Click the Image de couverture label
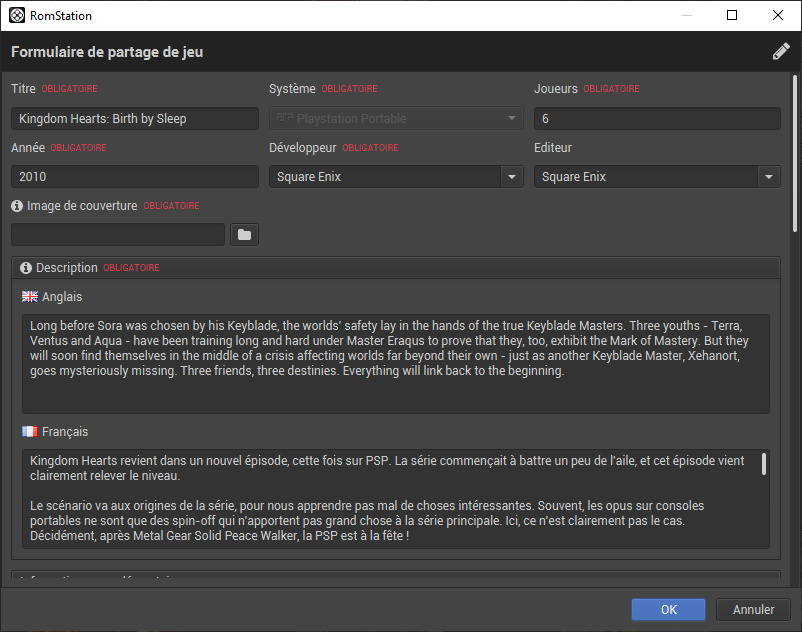Screen dimensions: 802x632 pos(82,206)
